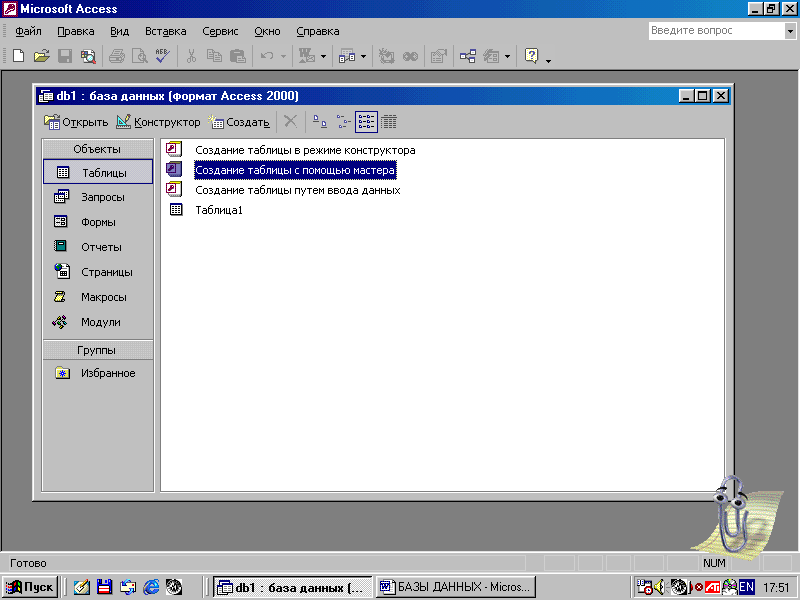Click the Объекты header bar
Screen dimensions: 800x600
(98, 149)
